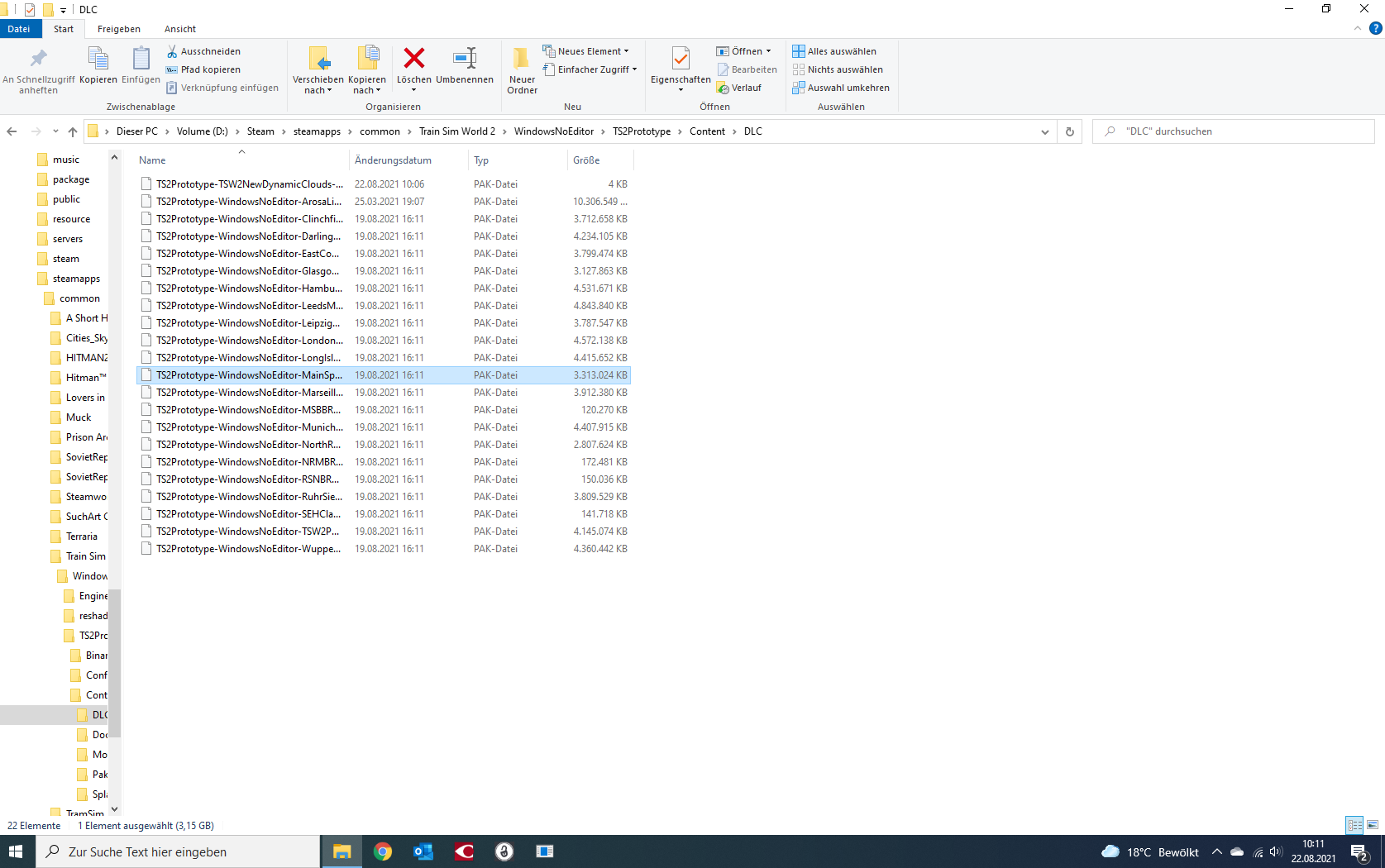
Task: Switch to details view layout
Action: 1354,825
